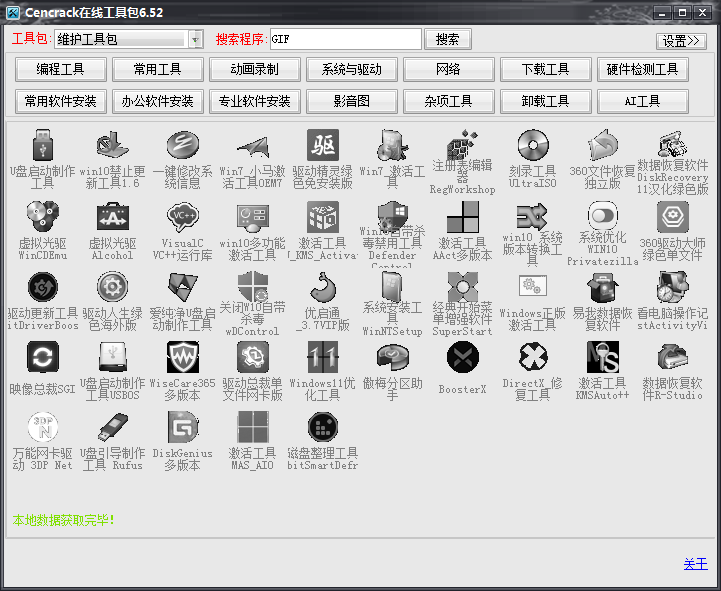Image resolution: width=721 pixels, height=591 pixels.
Task: Open DirectX_修复工具
Action: tap(532, 357)
